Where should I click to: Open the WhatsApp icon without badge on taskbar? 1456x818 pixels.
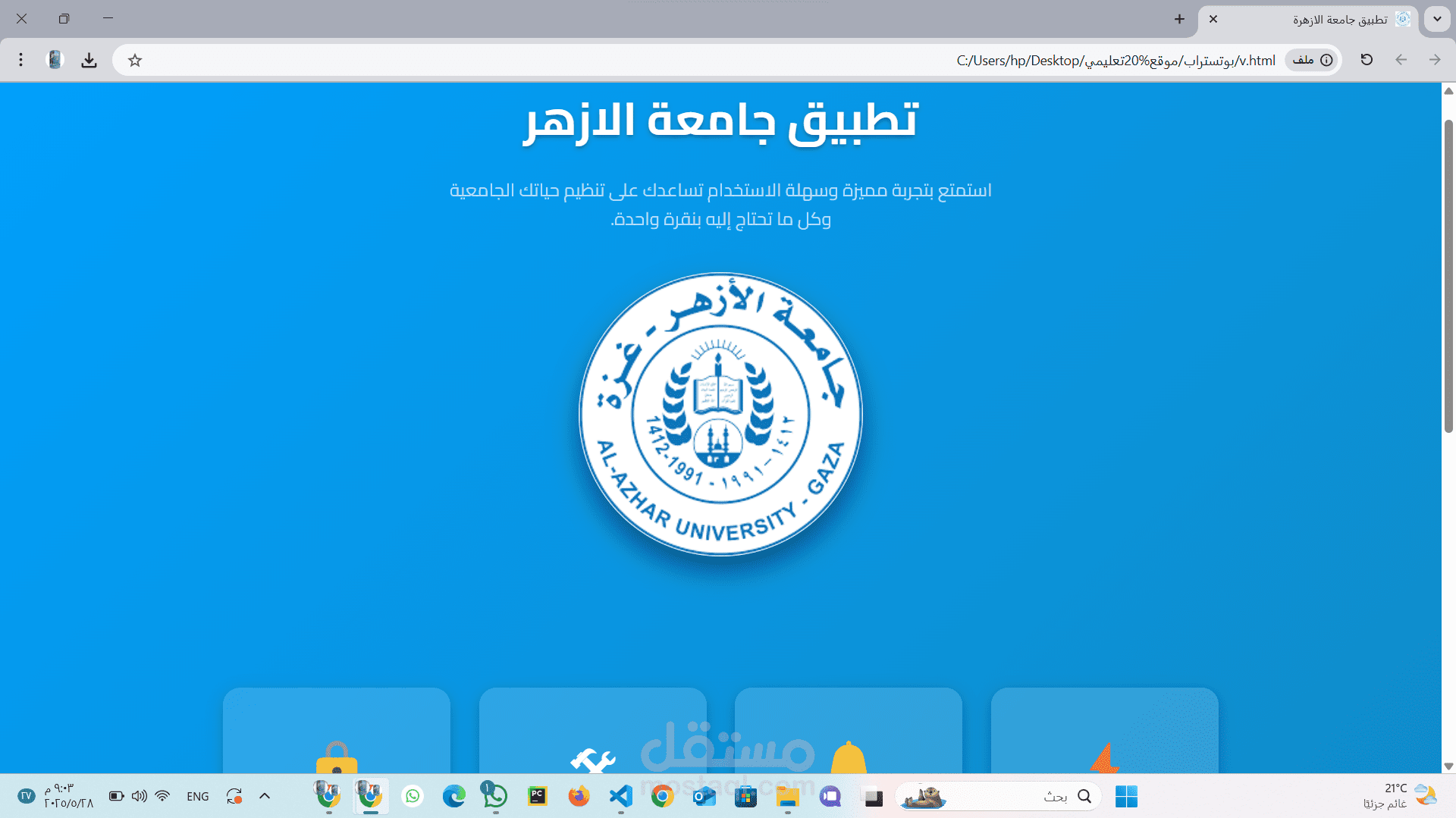pyautogui.click(x=412, y=797)
